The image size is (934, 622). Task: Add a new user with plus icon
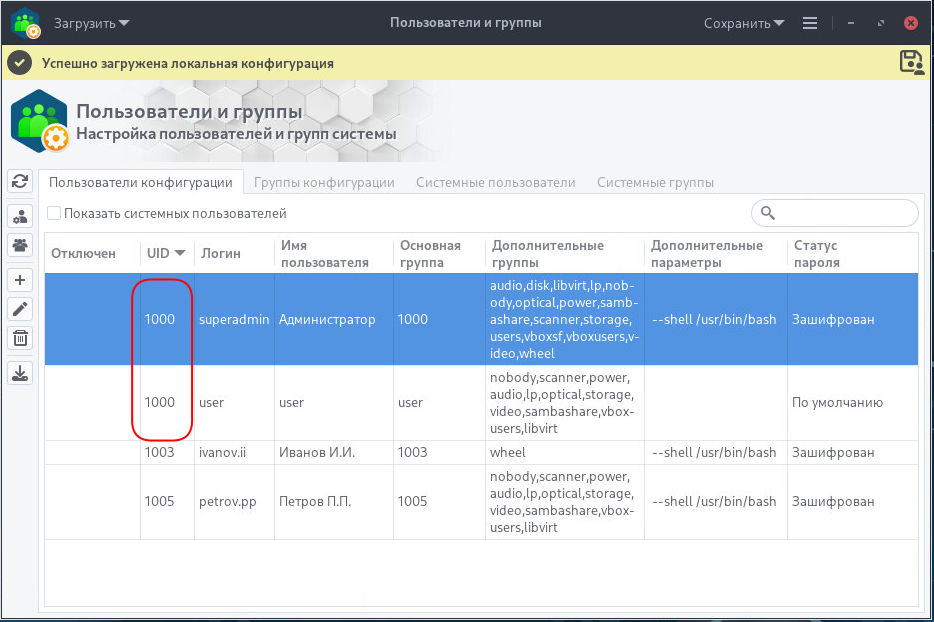pyautogui.click(x=20, y=280)
